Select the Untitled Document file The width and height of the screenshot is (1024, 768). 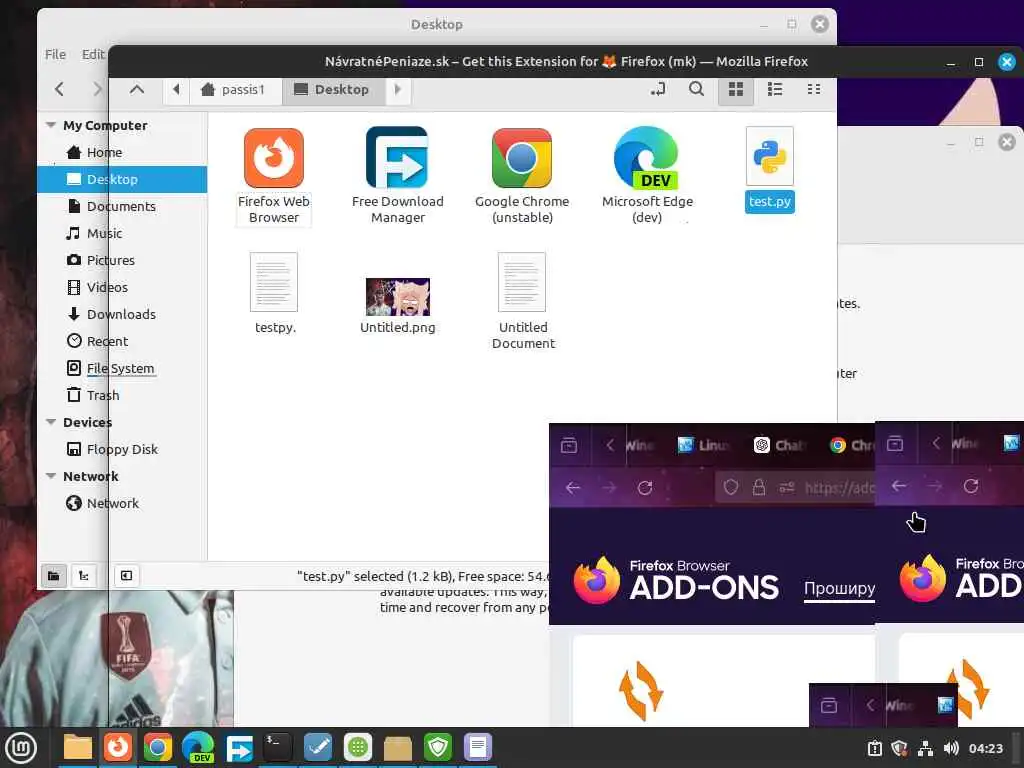pos(522,302)
